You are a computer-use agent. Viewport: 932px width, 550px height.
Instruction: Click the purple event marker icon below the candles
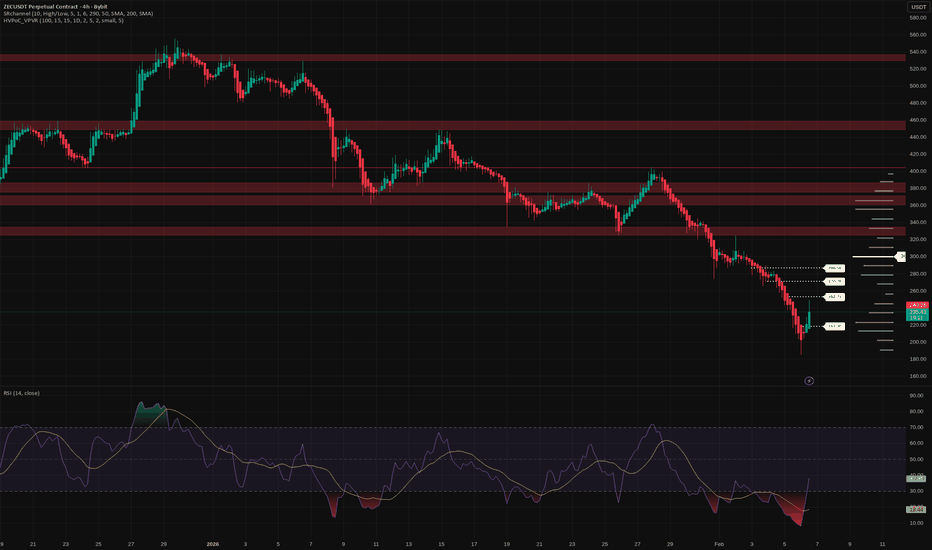(809, 380)
